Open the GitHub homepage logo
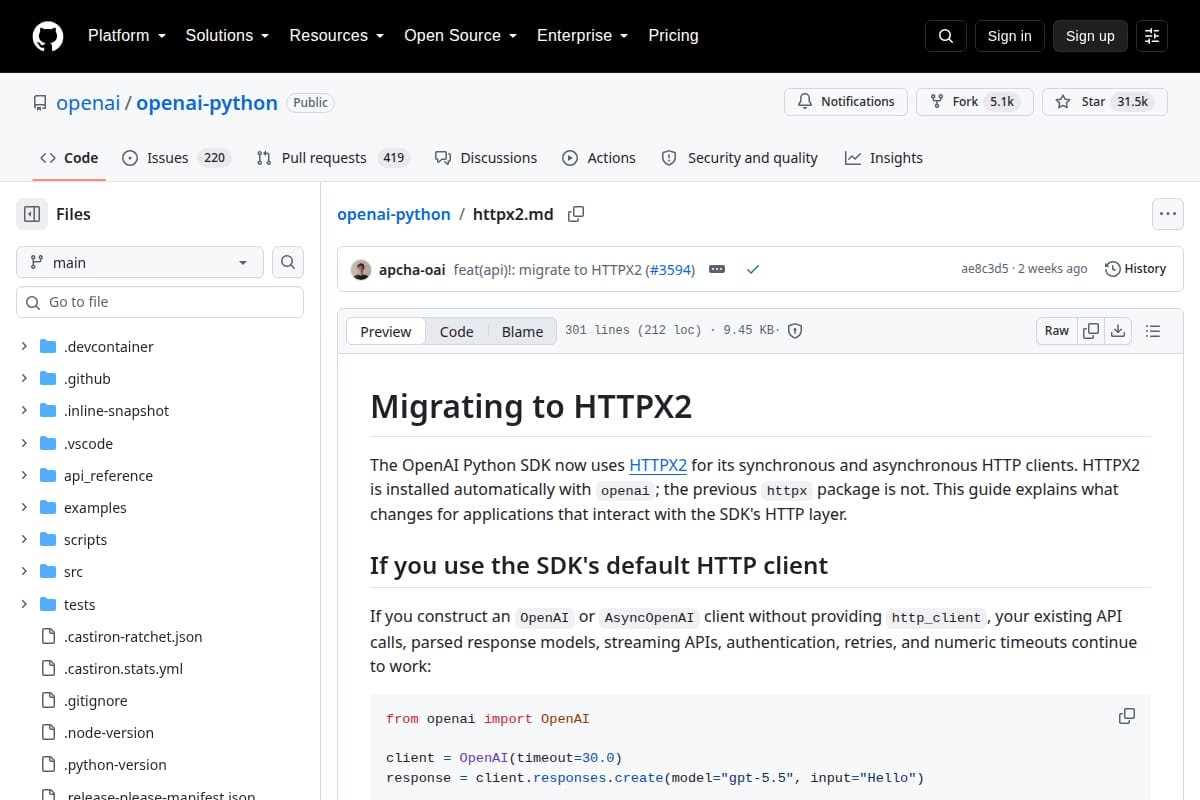This screenshot has width=1200, height=800. [x=48, y=36]
